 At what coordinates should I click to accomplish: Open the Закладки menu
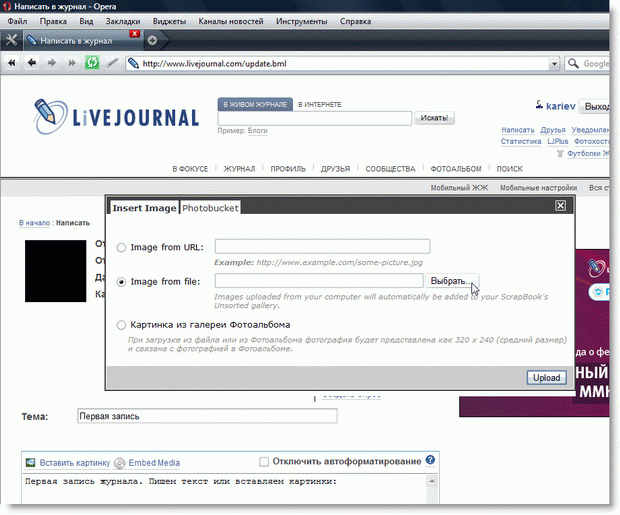pos(123,21)
